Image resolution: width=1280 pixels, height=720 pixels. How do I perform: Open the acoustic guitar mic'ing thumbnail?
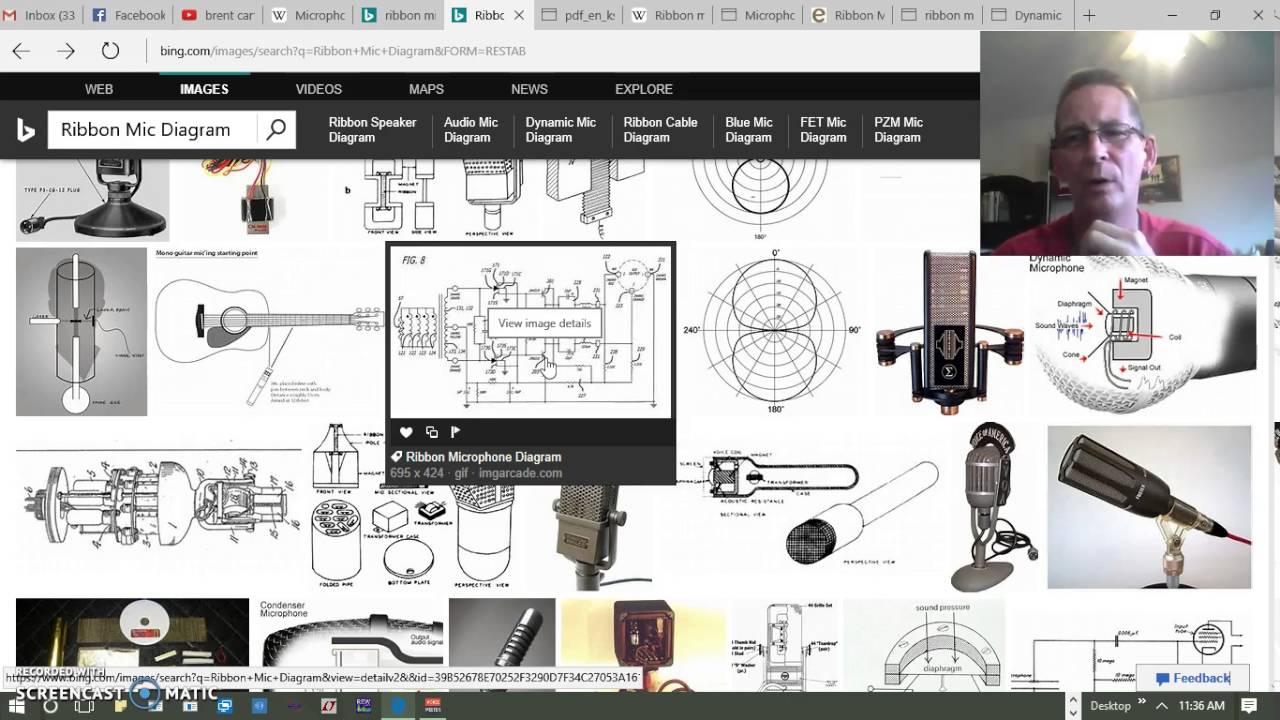click(x=268, y=332)
